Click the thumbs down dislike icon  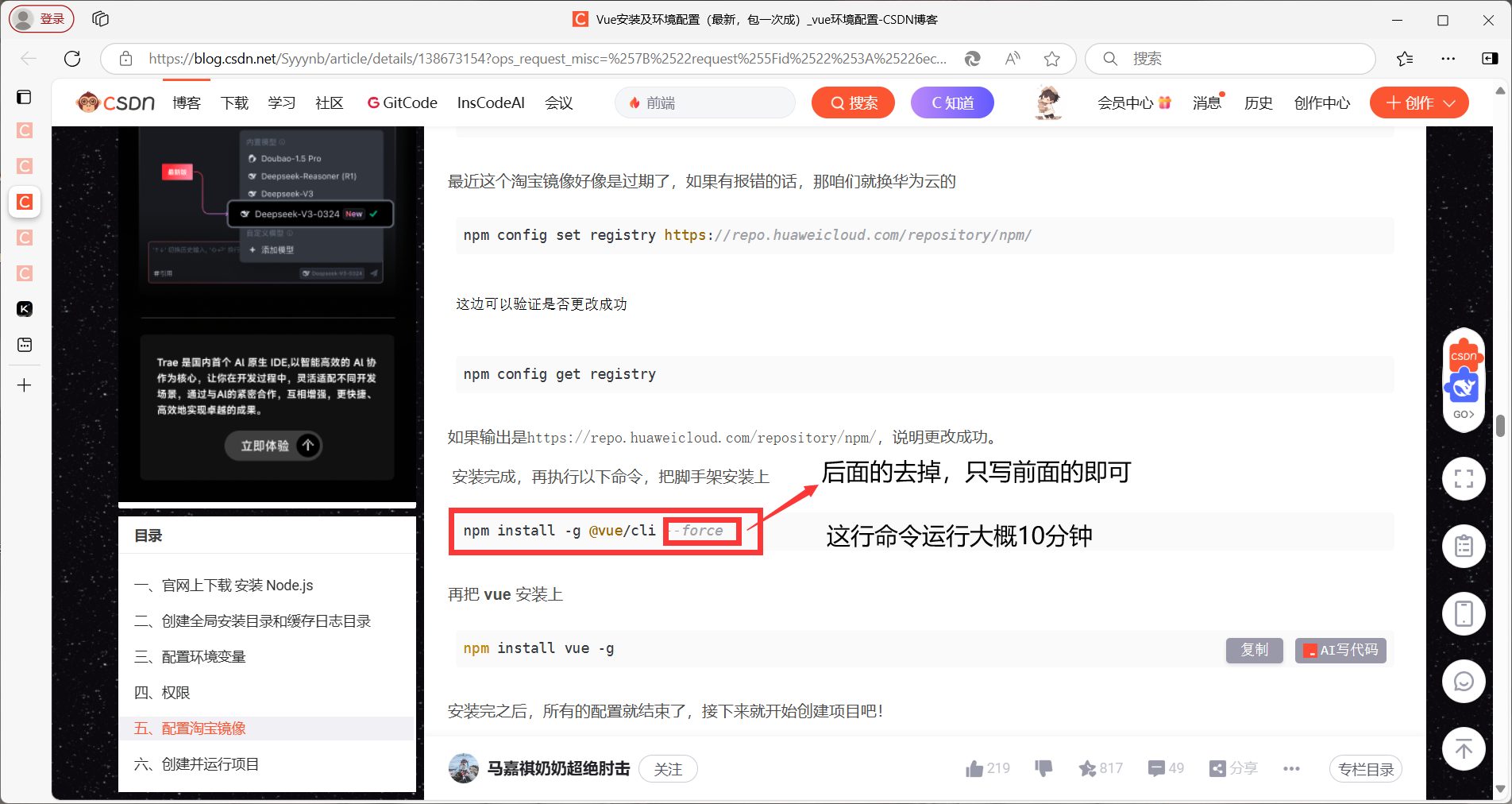tap(1043, 768)
